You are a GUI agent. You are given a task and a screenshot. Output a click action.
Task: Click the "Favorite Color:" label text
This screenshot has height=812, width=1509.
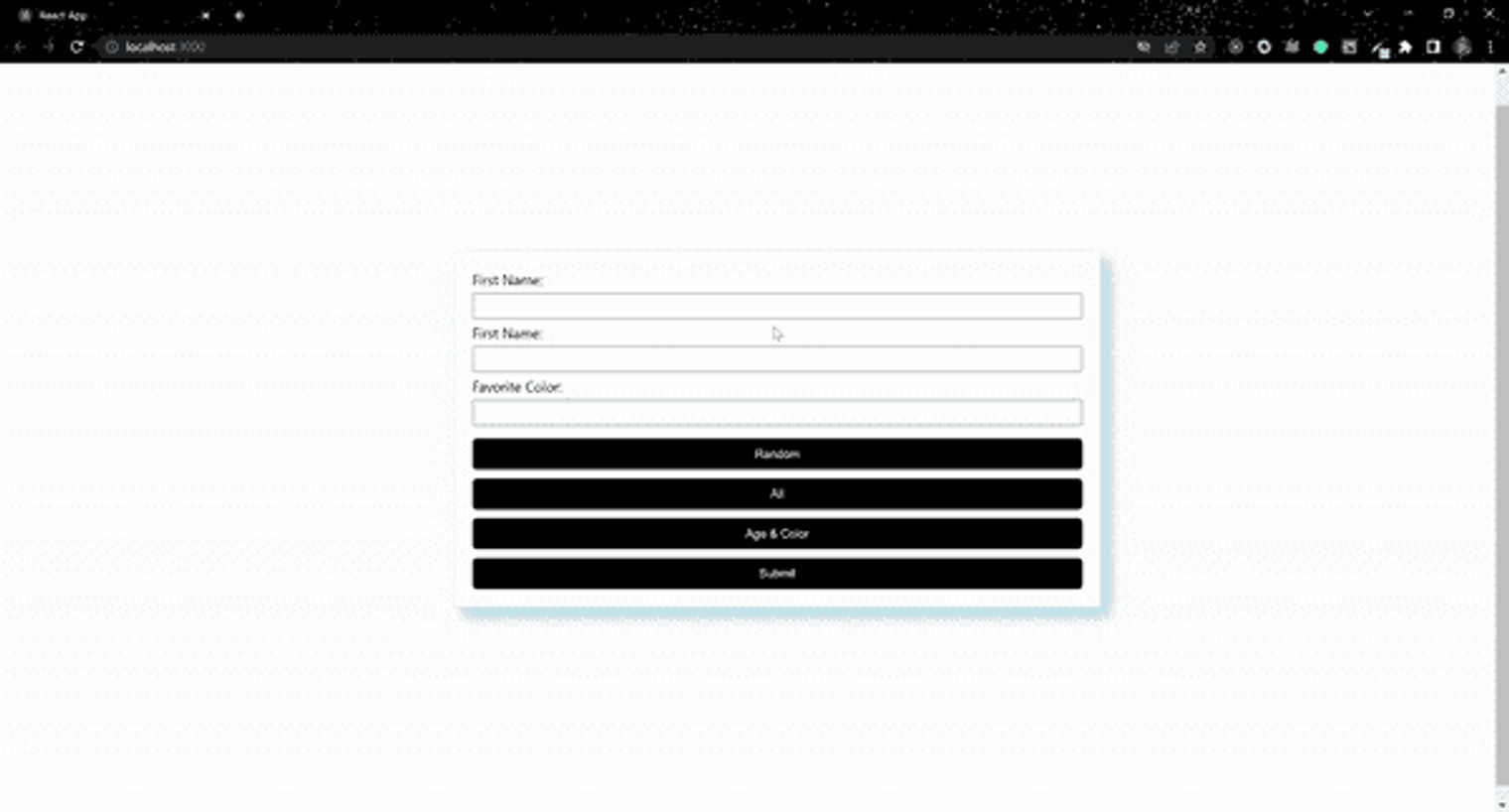pos(517,387)
